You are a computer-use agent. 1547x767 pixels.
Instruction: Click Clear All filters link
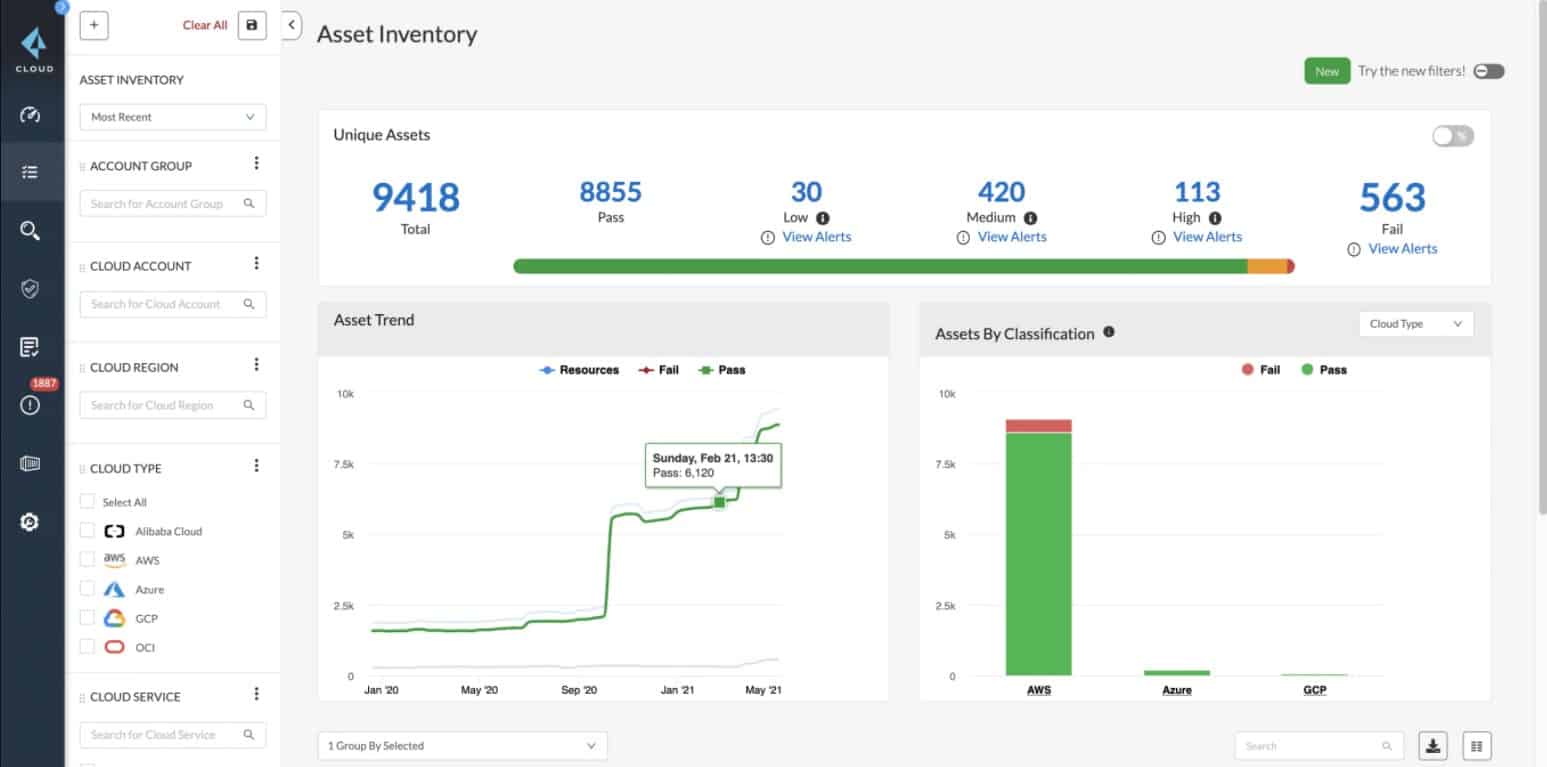tap(205, 25)
